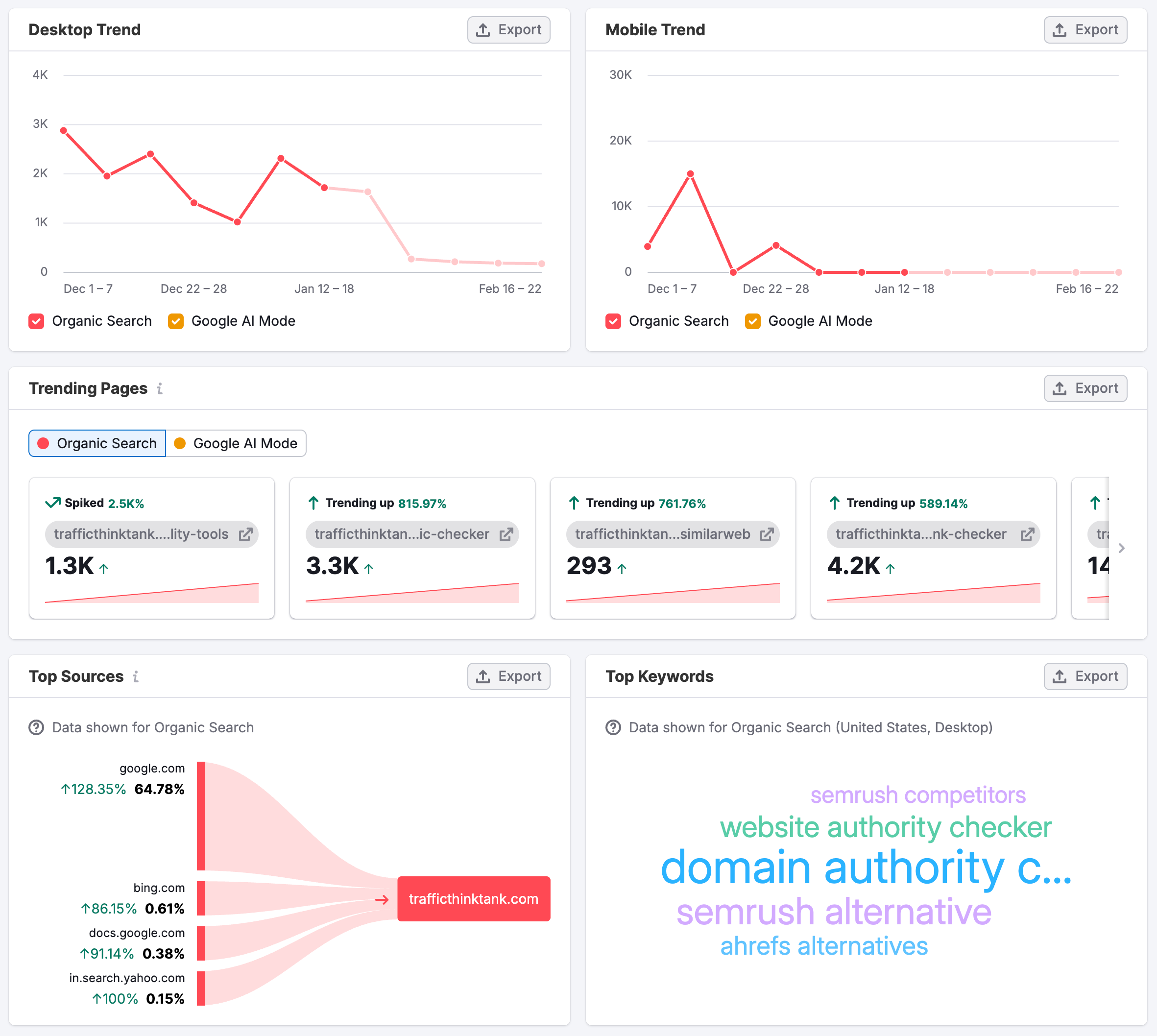The height and width of the screenshot is (1036, 1157).
Task: Uncheck Organic Search in the Mobile Trend legend
Action: 613,321
